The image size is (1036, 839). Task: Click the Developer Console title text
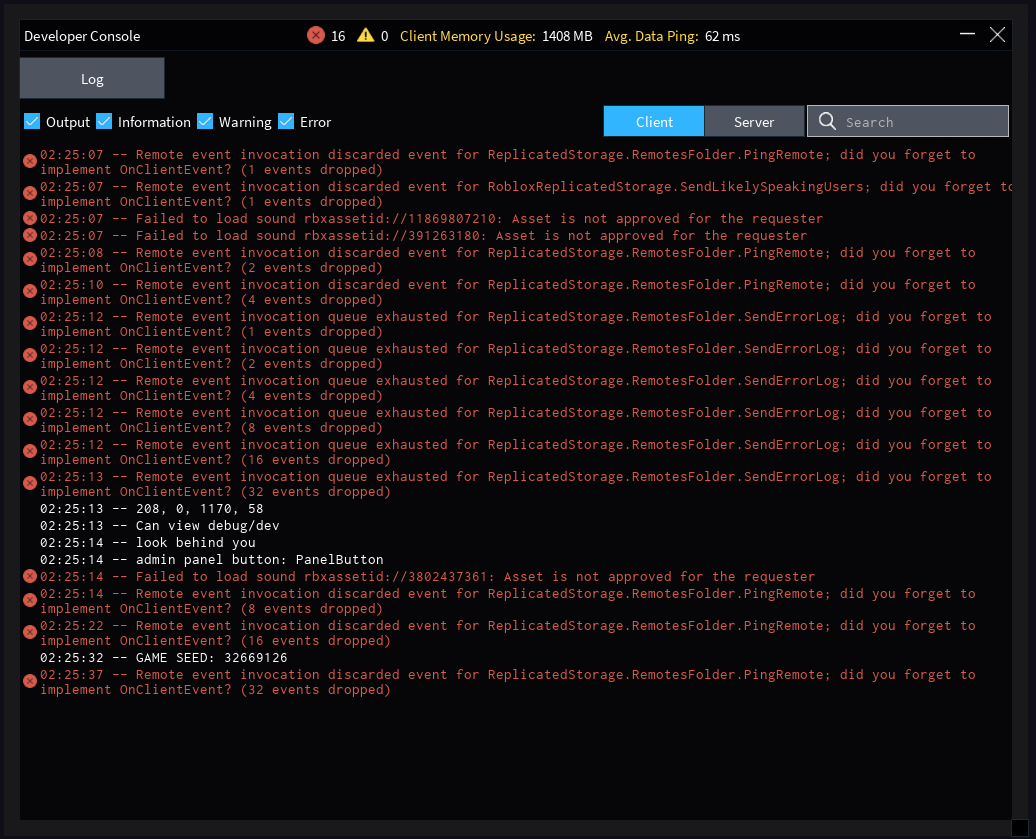(x=82, y=36)
